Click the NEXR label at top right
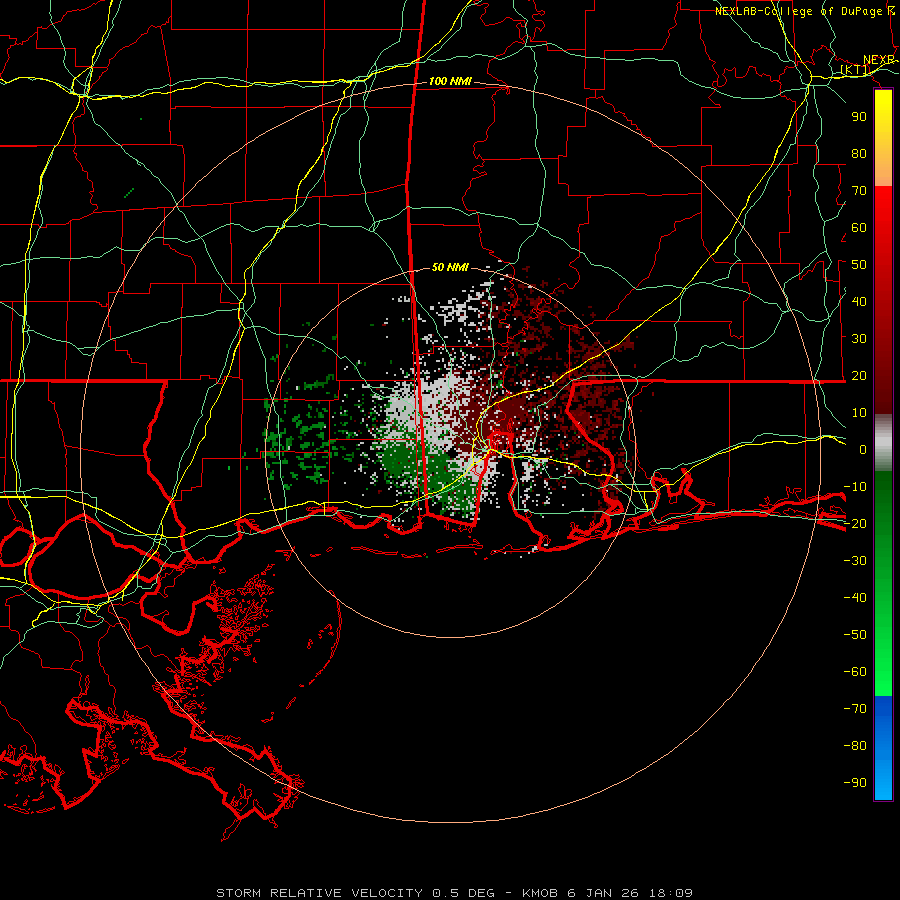900x900 pixels. pyautogui.click(x=879, y=60)
